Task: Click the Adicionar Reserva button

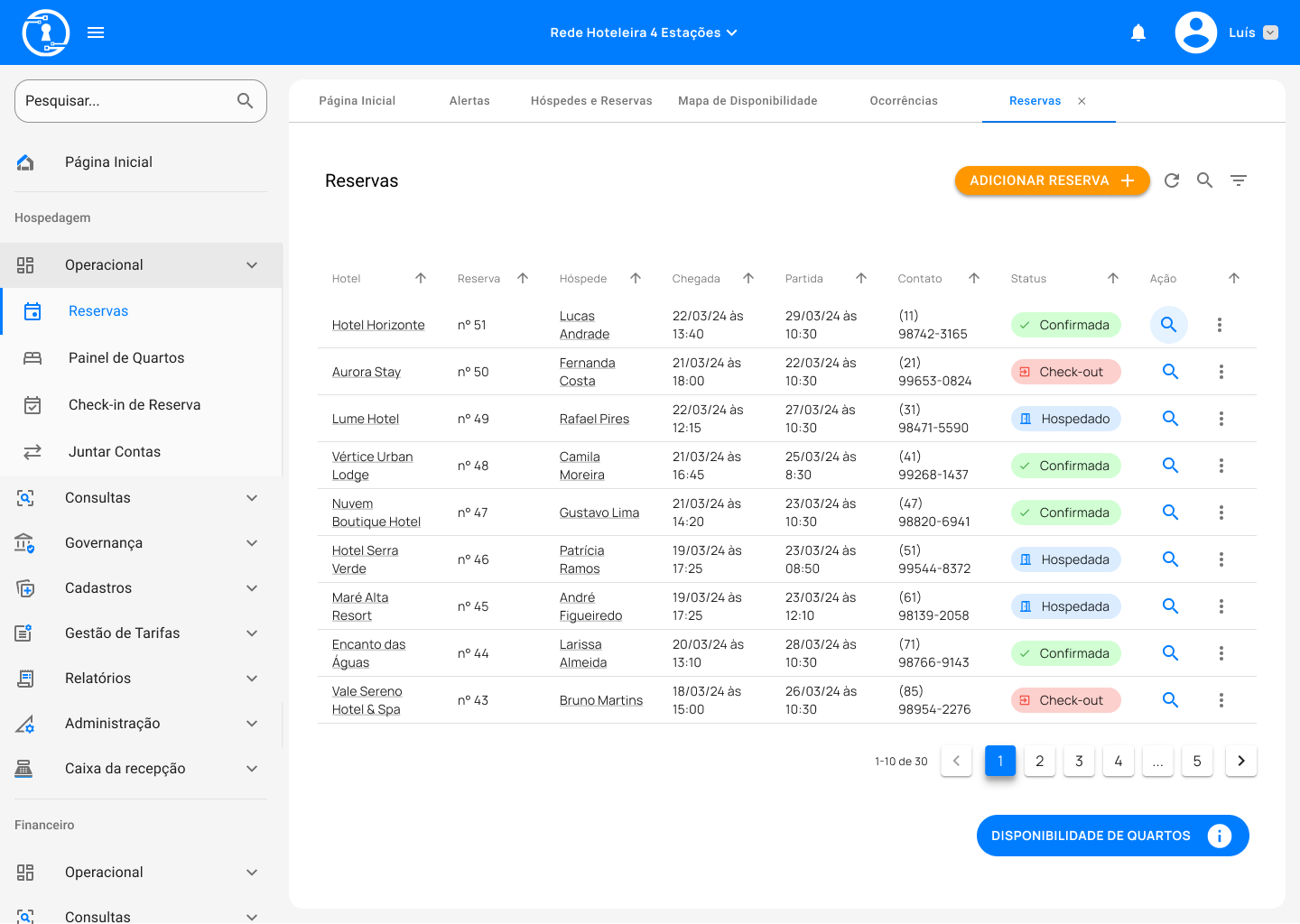Action: [x=1052, y=180]
